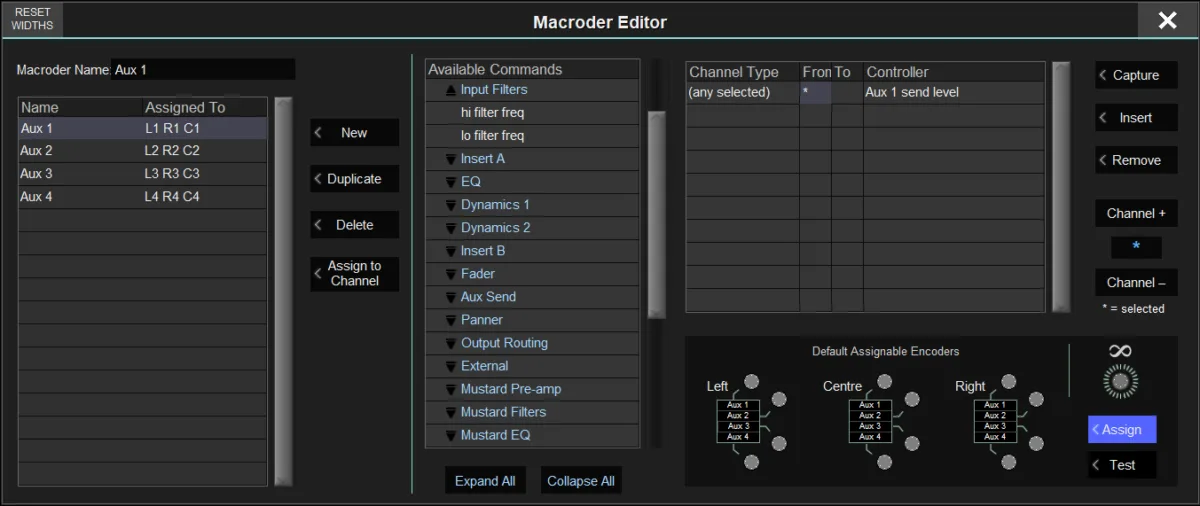The height and width of the screenshot is (506, 1200).
Task: Expand the Aux Send command group
Action: 451,297
